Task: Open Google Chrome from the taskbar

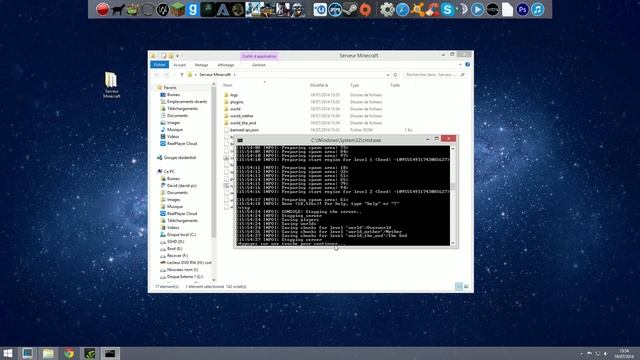Action: [x=69, y=353]
